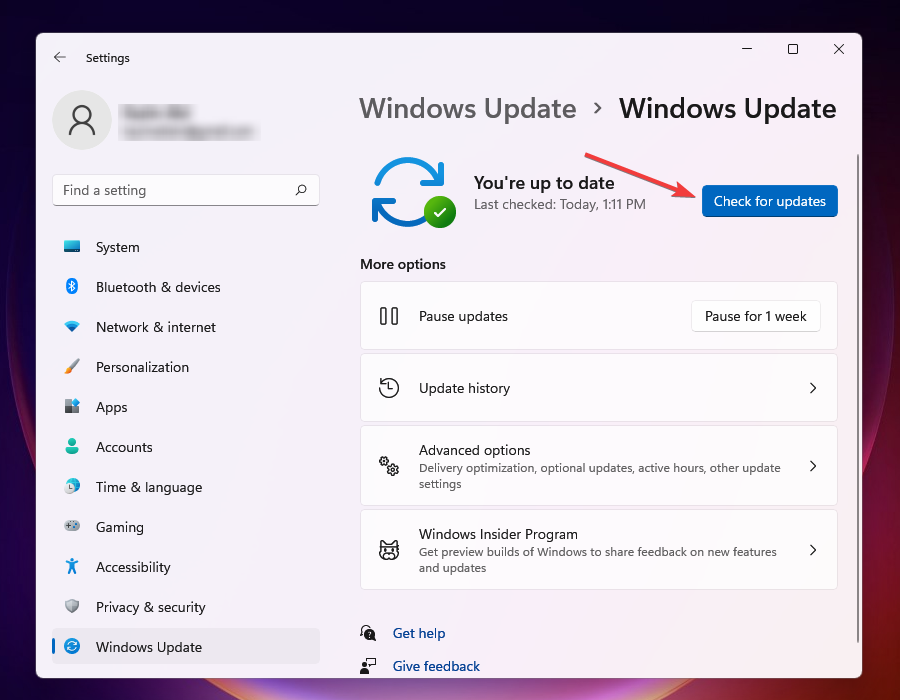Screen dimensions: 900x700
Task: Open the Update history card
Action: pos(599,388)
